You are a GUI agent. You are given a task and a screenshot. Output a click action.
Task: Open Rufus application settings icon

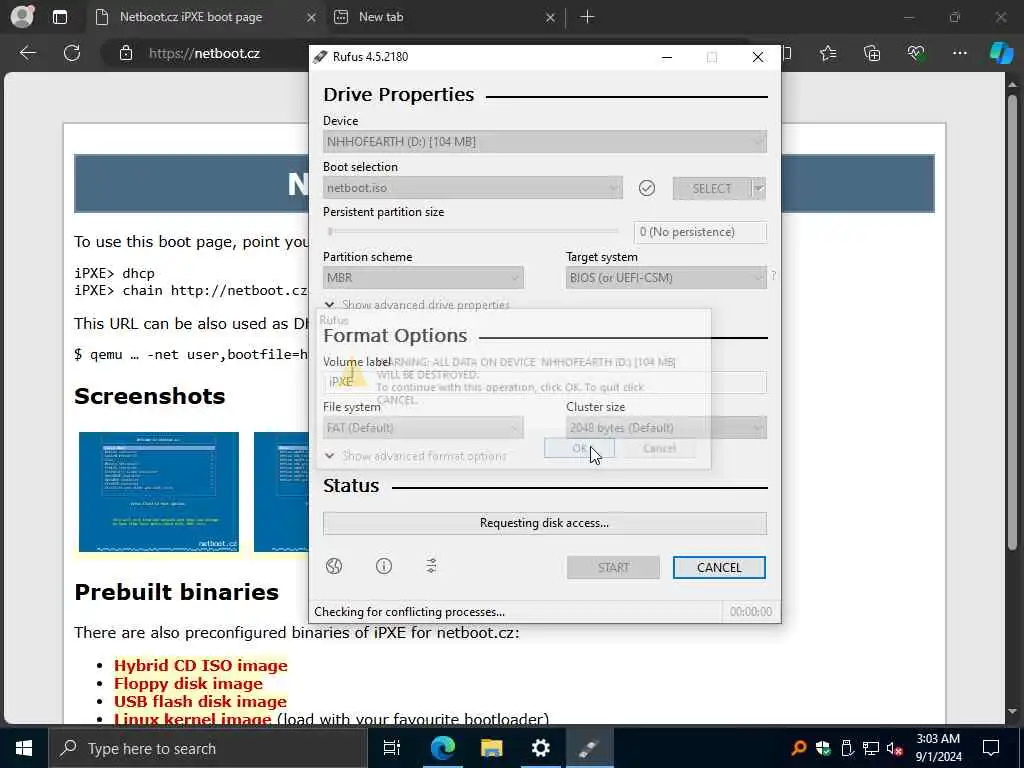coord(431,566)
